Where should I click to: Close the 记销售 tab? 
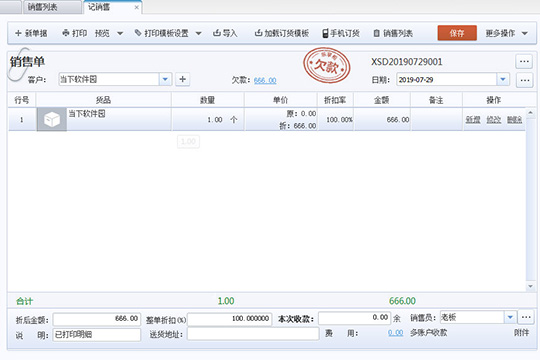click(x=137, y=7)
